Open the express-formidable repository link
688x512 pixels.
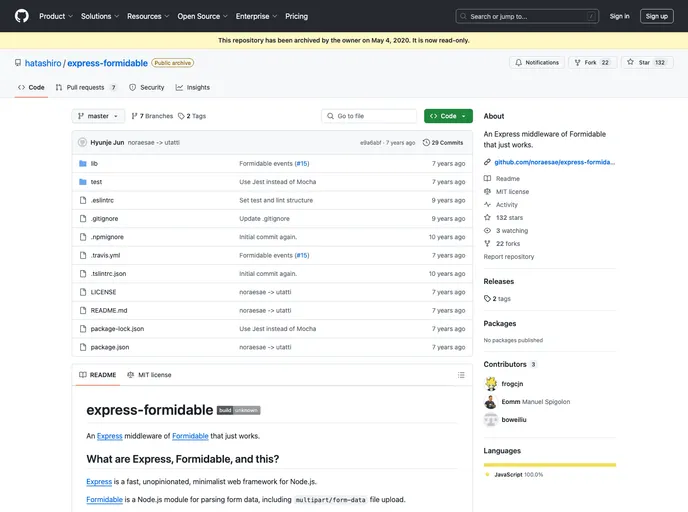pyautogui.click(x=108, y=63)
